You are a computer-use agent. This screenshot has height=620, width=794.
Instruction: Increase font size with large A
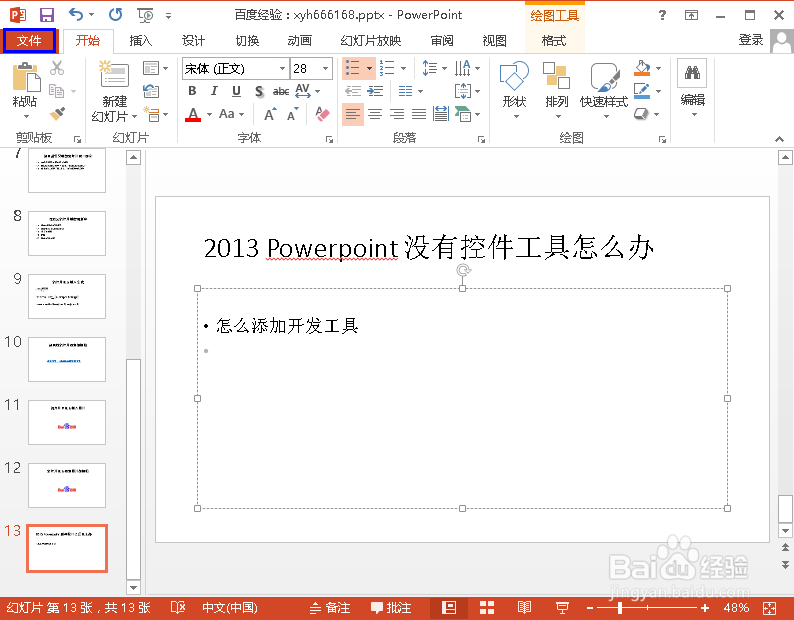pos(270,114)
